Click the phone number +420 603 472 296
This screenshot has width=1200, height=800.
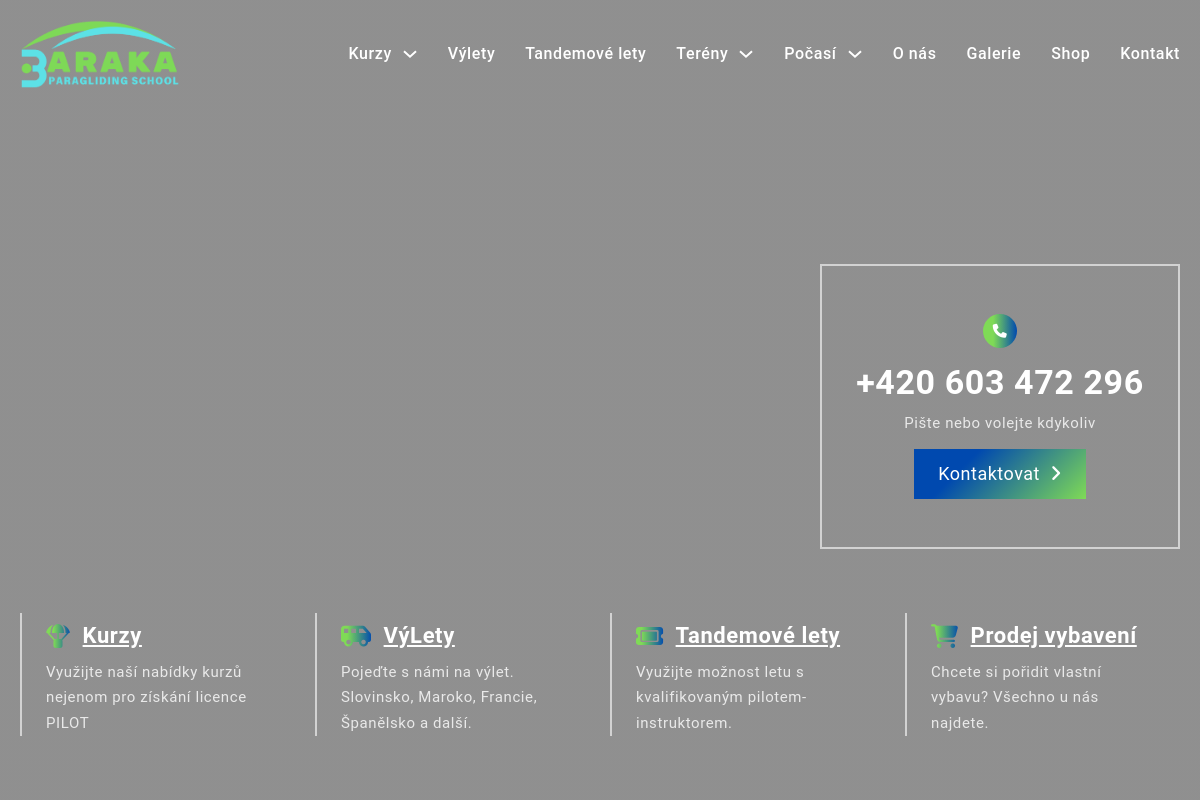point(999,383)
